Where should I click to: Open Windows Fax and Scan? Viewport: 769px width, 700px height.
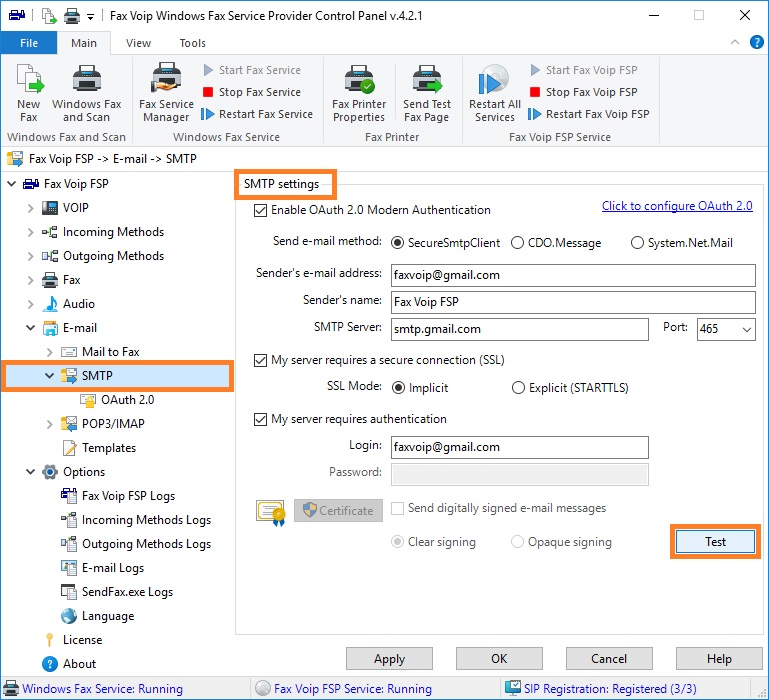point(86,93)
